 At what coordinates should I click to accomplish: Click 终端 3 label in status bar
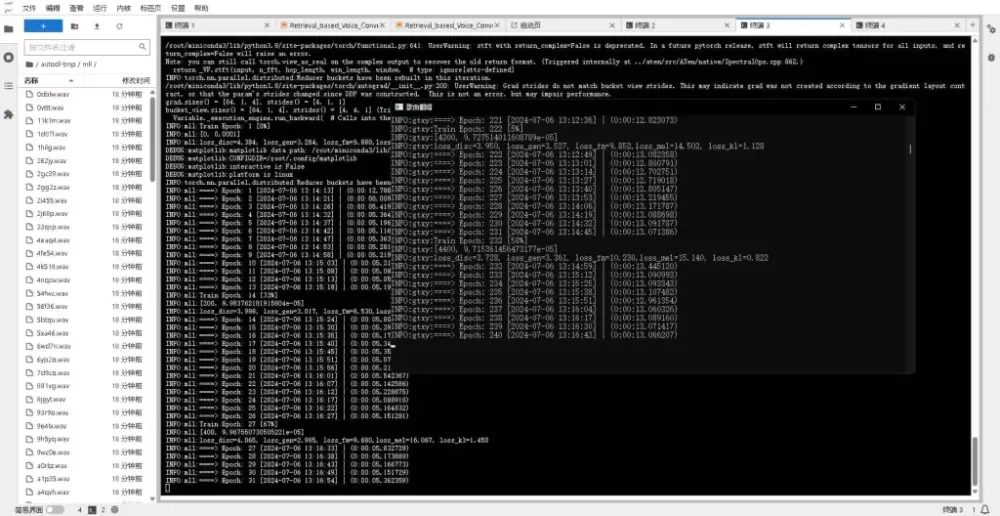tap(953, 510)
